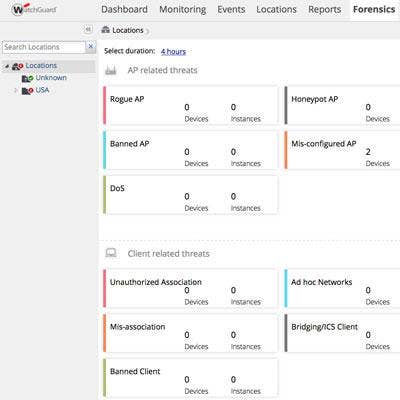400x400 pixels.
Task: Click the USA location folder icon
Action: [27, 90]
